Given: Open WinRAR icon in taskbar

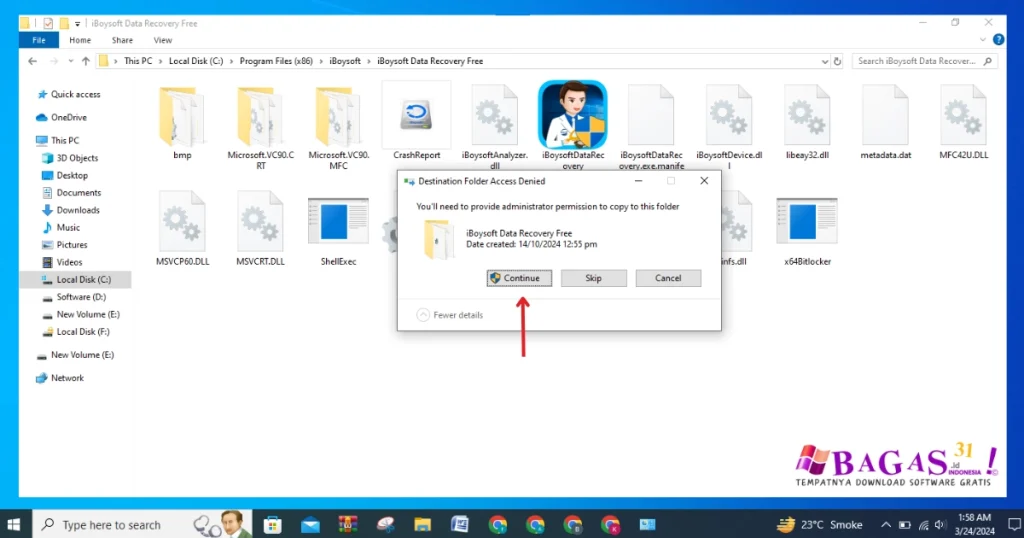Looking at the screenshot, I should 347,524.
